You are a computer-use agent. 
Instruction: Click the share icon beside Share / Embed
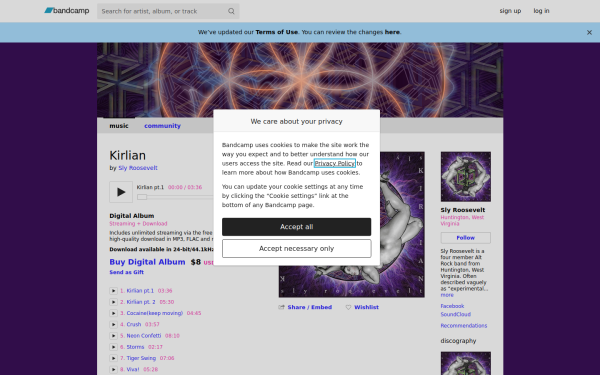pos(282,307)
